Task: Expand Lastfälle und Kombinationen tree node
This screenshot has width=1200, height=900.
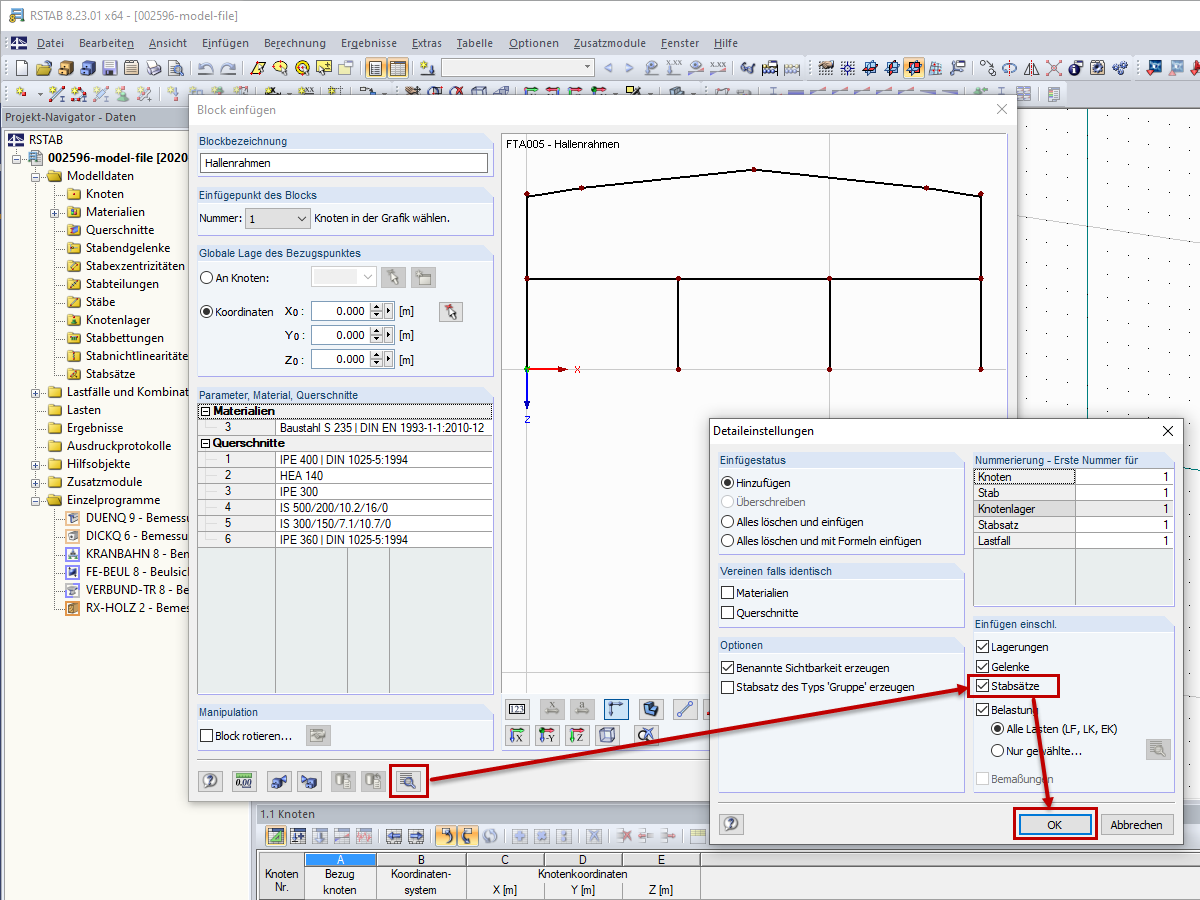Action: click(36, 392)
